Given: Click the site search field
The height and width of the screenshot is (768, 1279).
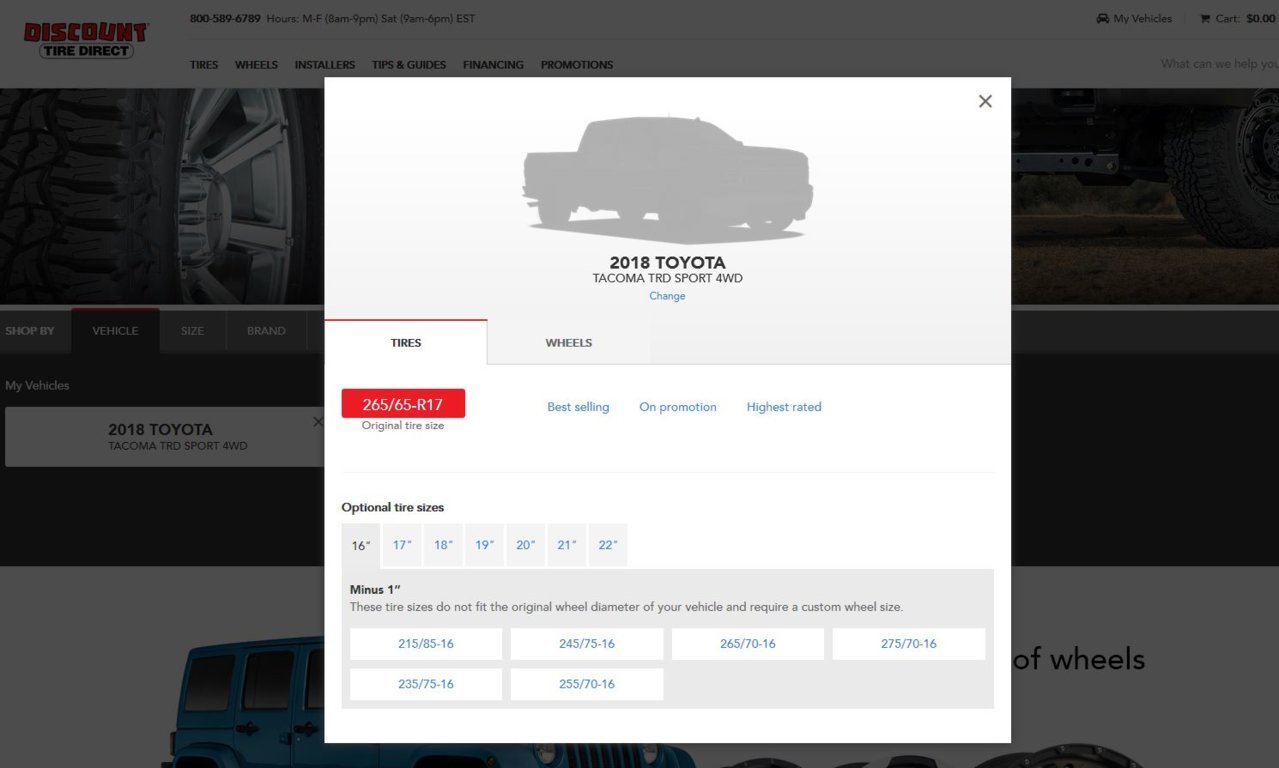Looking at the screenshot, I should tap(1219, 64).
